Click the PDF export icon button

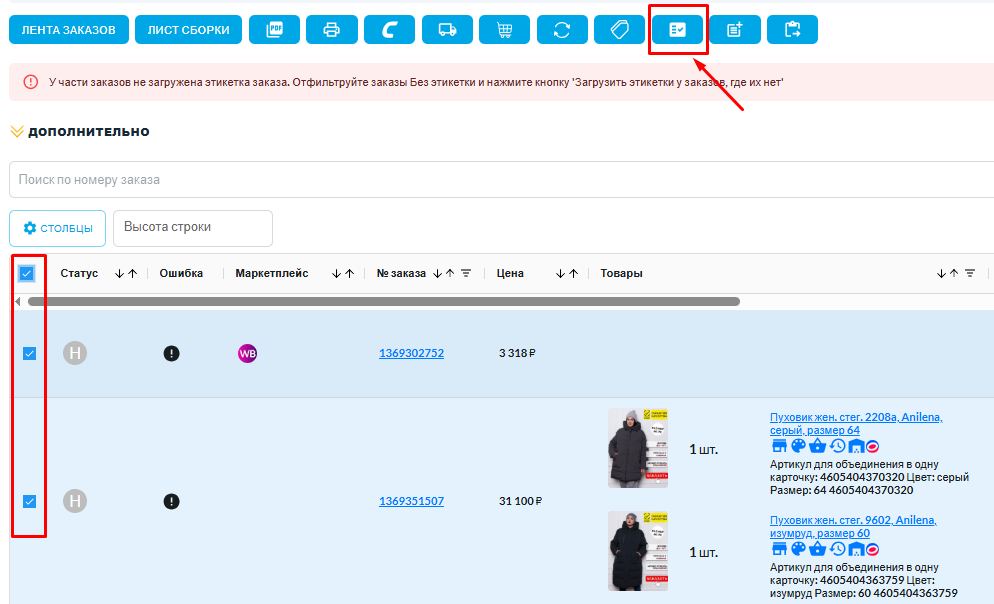click(x=275, y=30)
